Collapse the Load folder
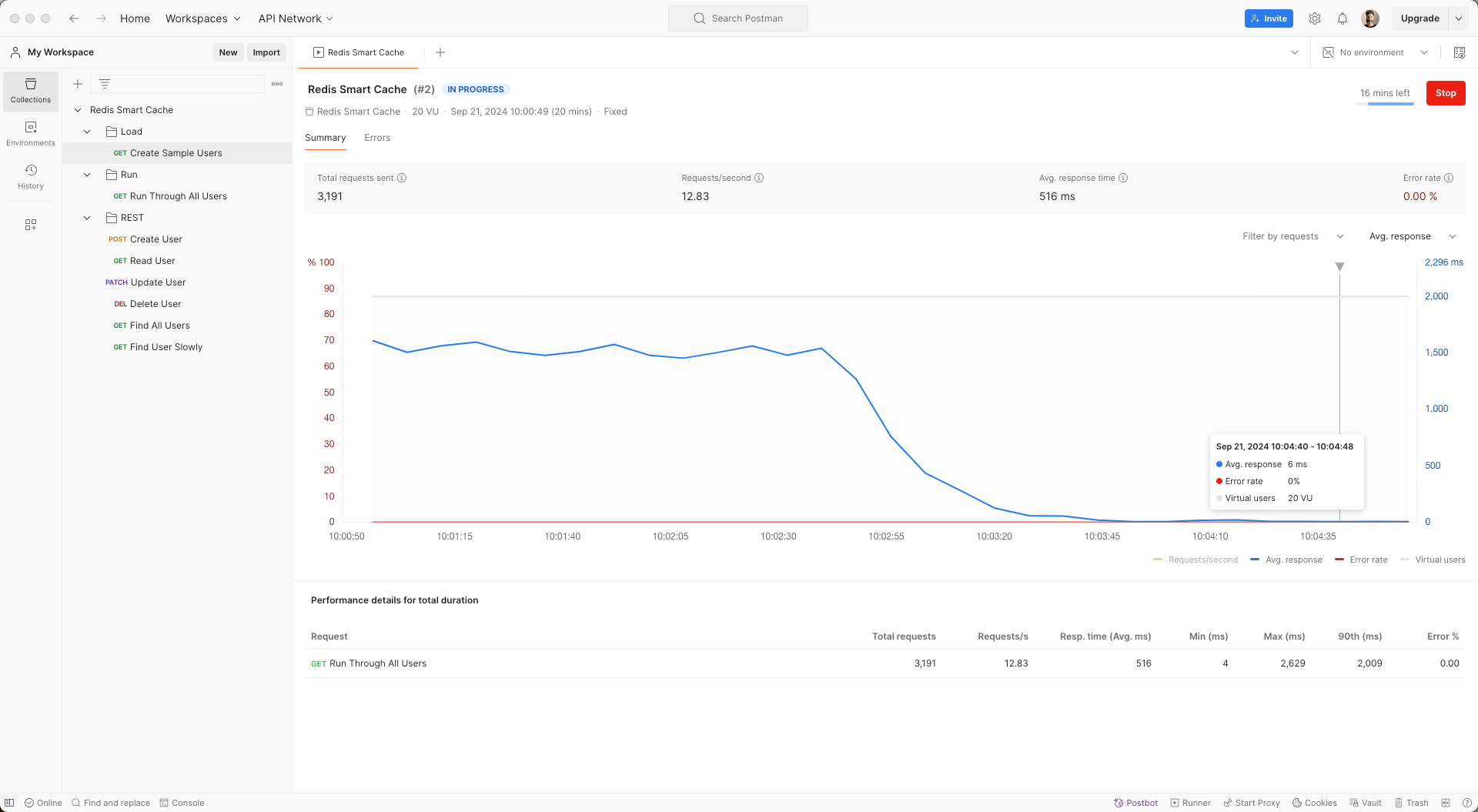 point(87,132)
